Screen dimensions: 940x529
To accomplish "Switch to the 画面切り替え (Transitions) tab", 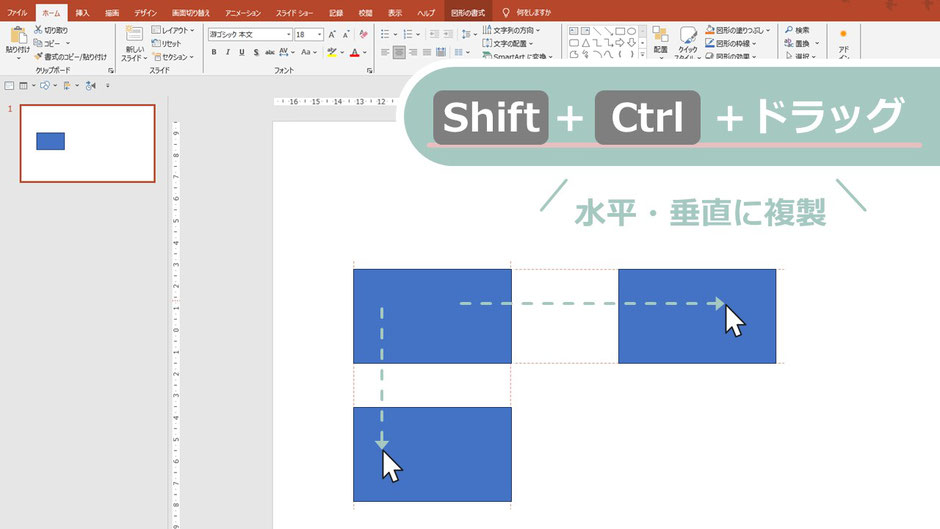I will [x=191, y=13].
